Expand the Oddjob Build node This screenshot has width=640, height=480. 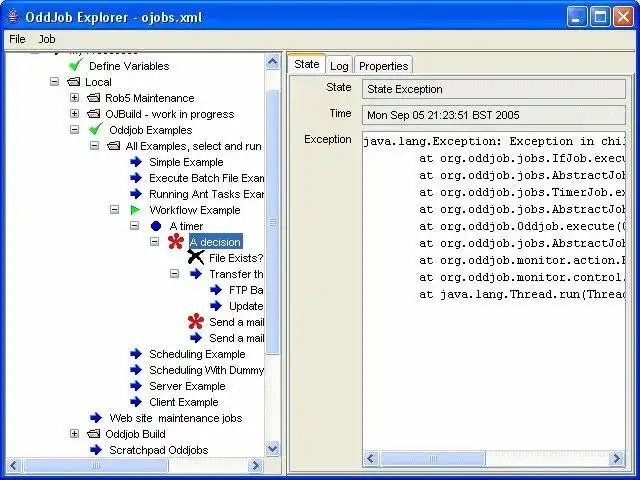(74, 433)
